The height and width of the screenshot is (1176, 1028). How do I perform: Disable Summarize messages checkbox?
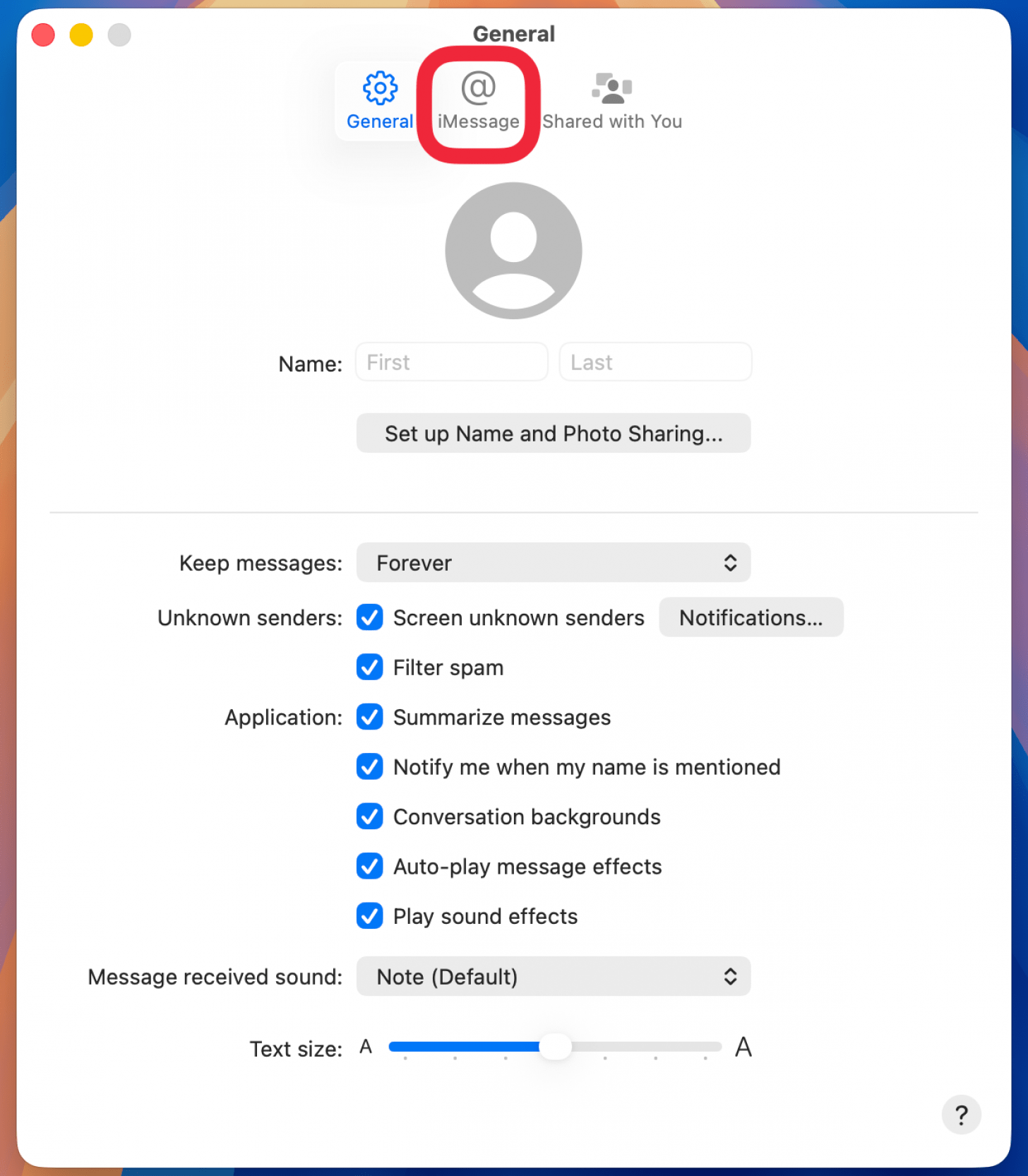tap(370, 717)
